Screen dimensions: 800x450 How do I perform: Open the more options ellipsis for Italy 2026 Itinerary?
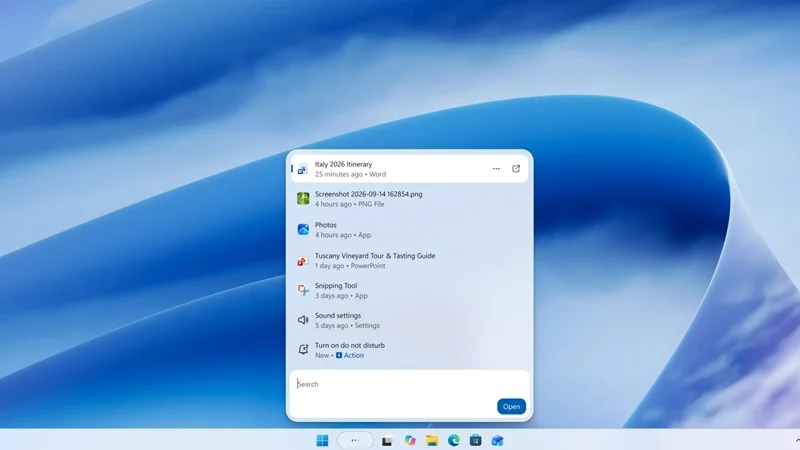[496, 169]
